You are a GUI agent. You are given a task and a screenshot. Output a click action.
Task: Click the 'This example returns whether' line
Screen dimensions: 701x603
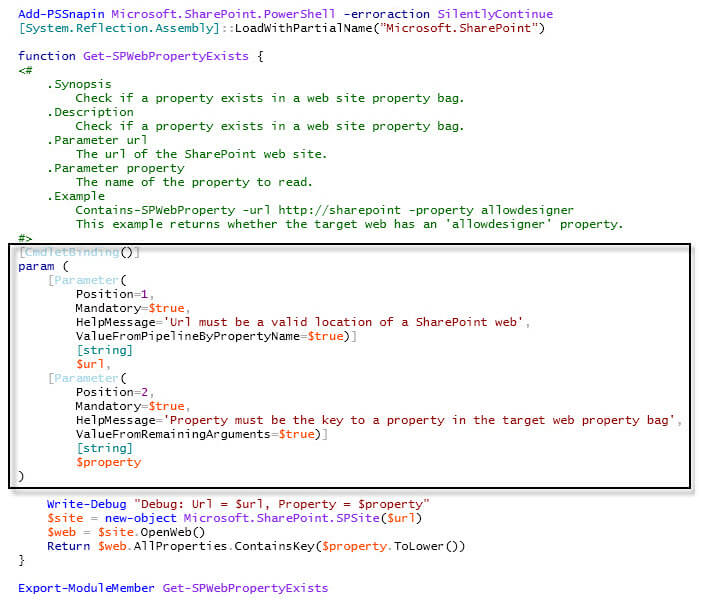click(x=349, y=224)
